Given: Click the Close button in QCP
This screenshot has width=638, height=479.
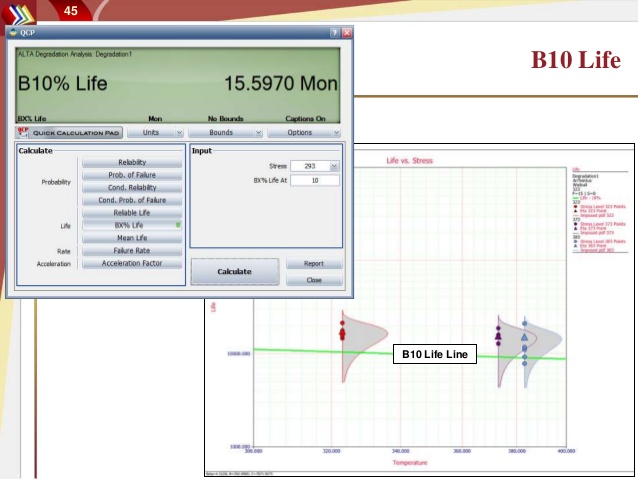Looking at the screenshot, I should (314, 281).
